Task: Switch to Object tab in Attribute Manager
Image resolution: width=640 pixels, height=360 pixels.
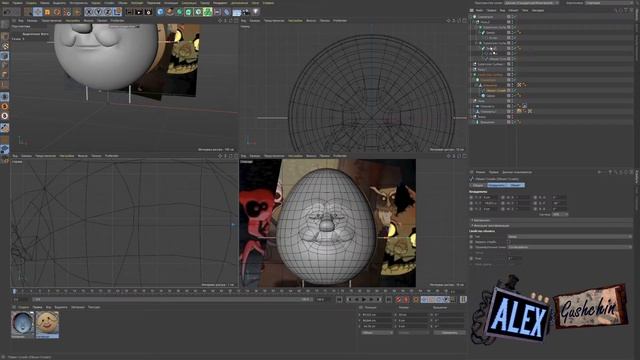Action: pos(516,185)
